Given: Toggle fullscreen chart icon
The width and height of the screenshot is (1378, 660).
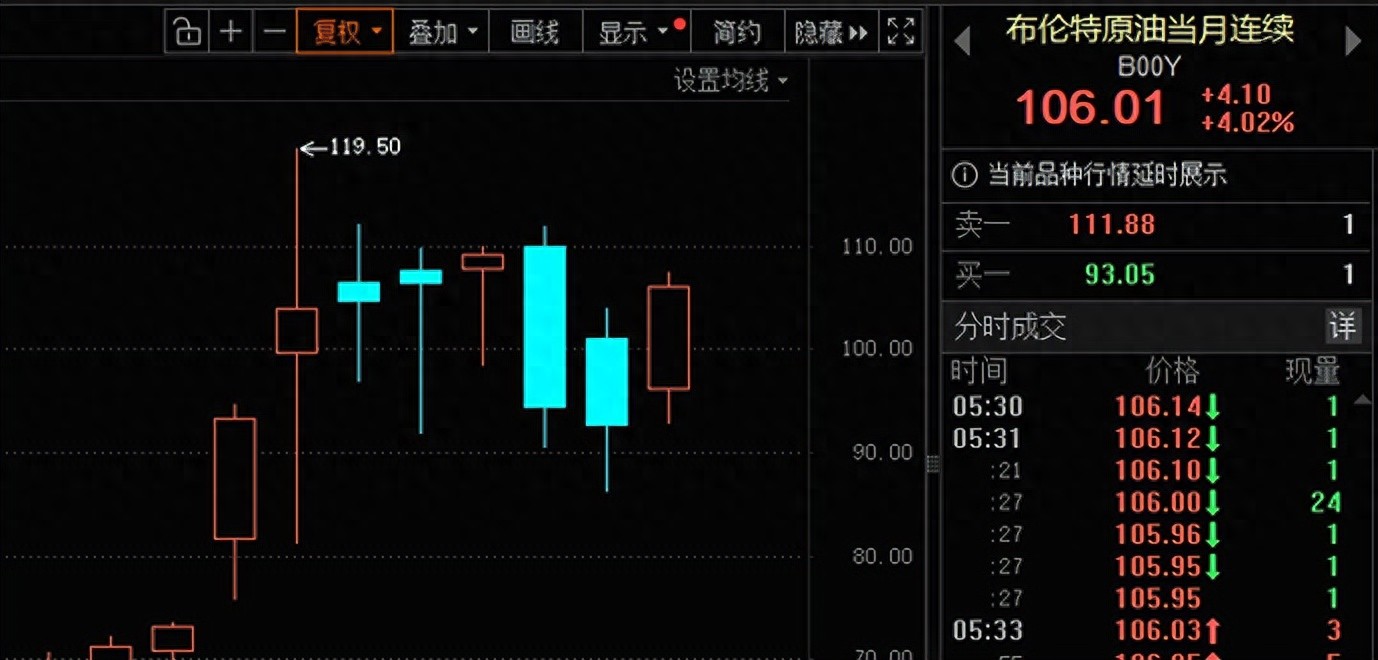Looking at the screenshot, I should tap(901, 32).
